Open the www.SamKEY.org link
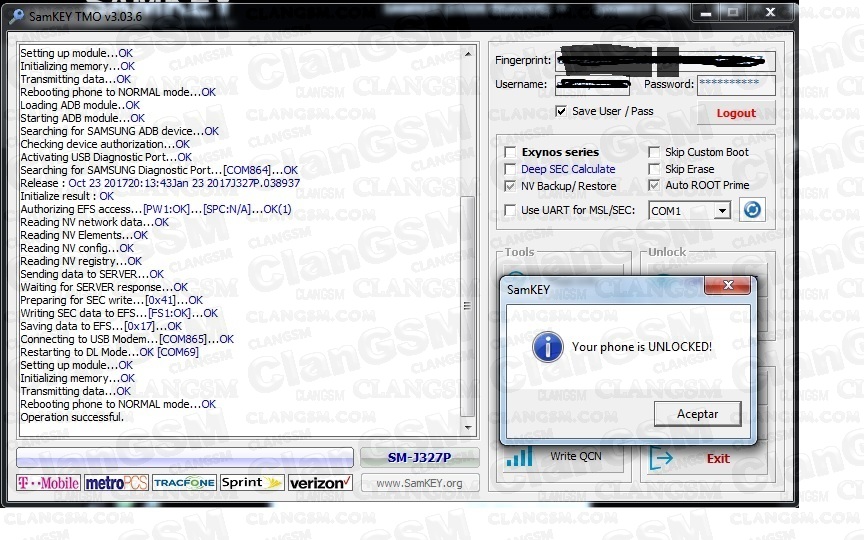The width and height of the screenshot is (864, 540). tap(419, 483)
